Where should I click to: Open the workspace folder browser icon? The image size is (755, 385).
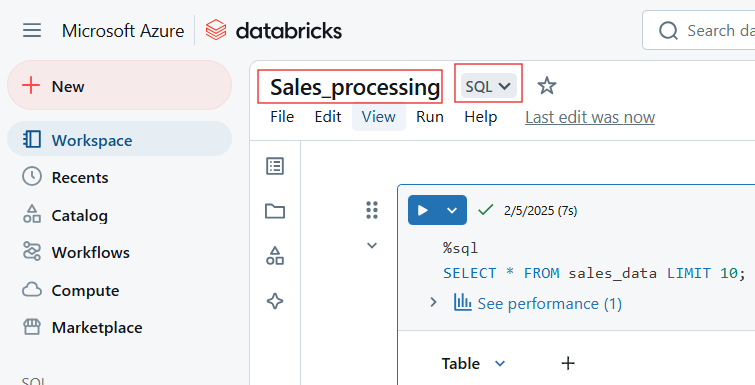(x=275, y=211)
